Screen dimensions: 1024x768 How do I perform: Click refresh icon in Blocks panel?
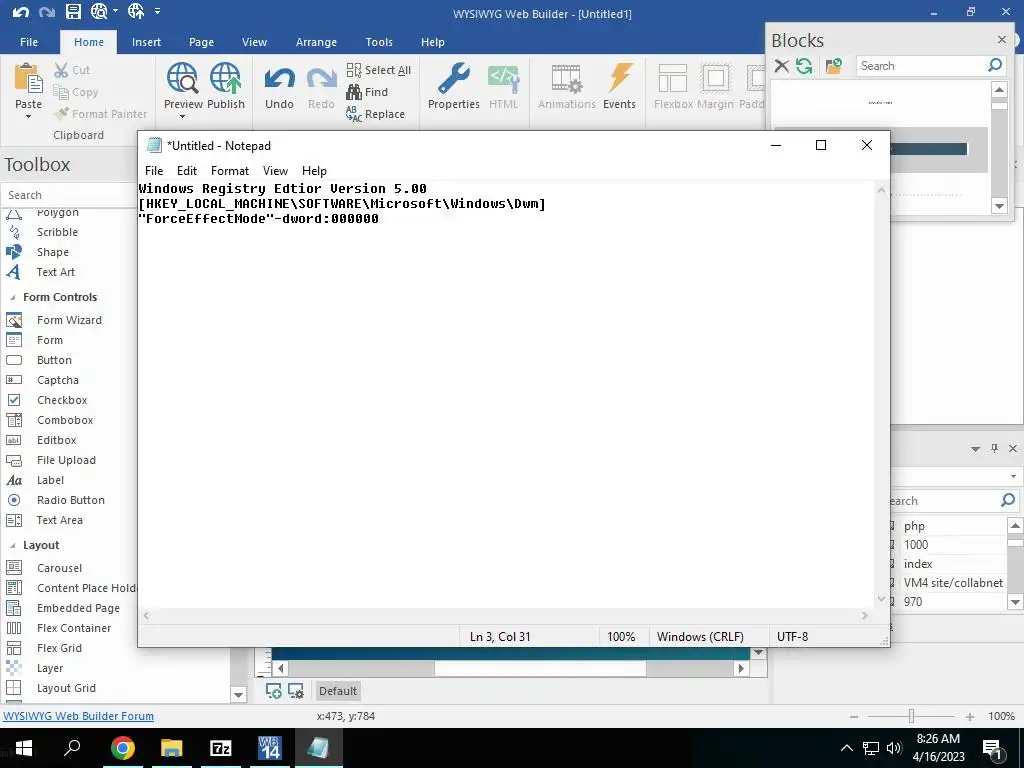(804, 66)
